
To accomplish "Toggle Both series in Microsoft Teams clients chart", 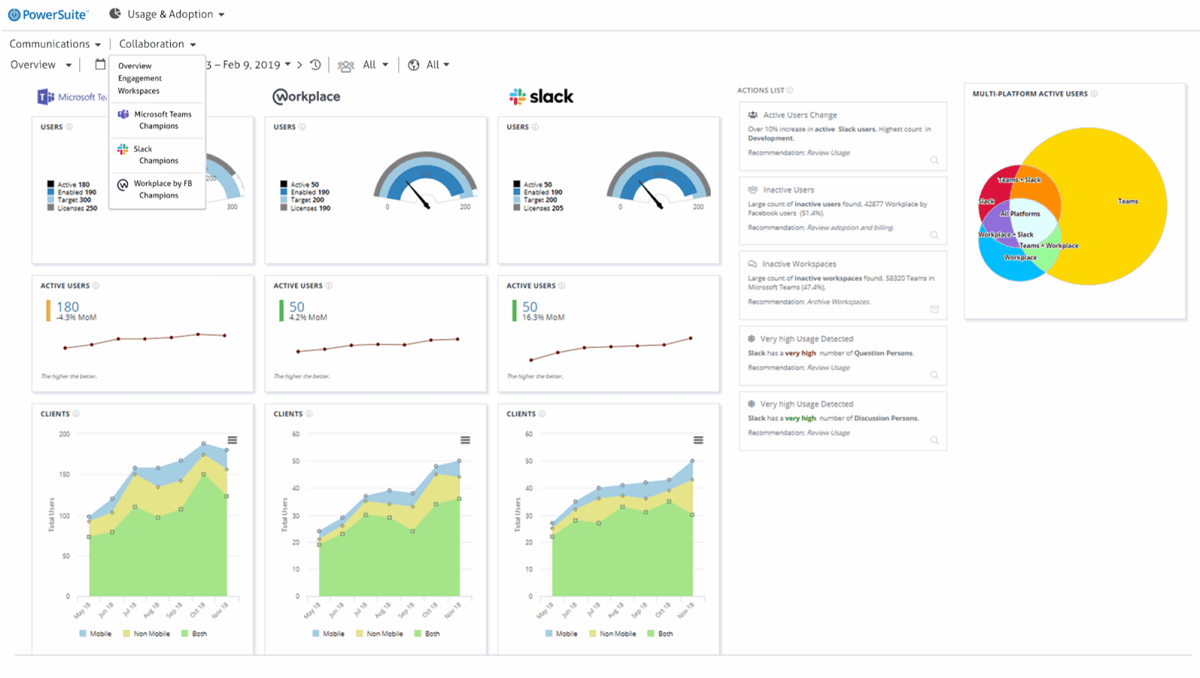I will point(194,633).
